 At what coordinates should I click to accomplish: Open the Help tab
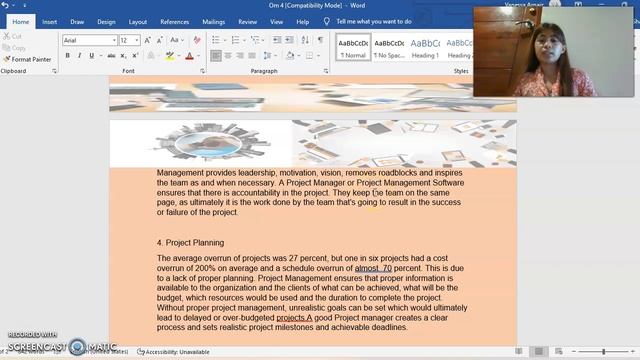click(302, 22)
